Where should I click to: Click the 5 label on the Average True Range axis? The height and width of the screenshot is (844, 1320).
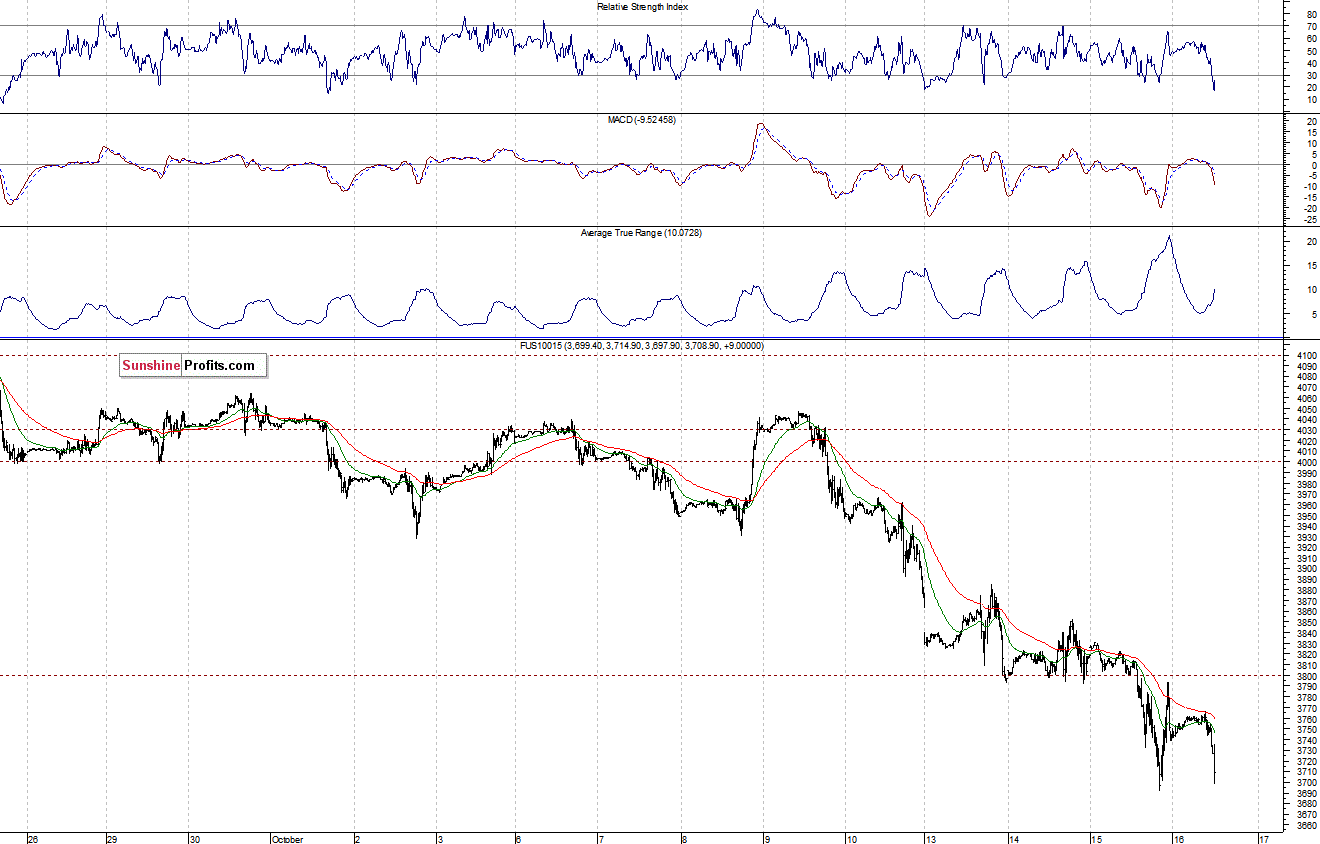[1313, 315]
